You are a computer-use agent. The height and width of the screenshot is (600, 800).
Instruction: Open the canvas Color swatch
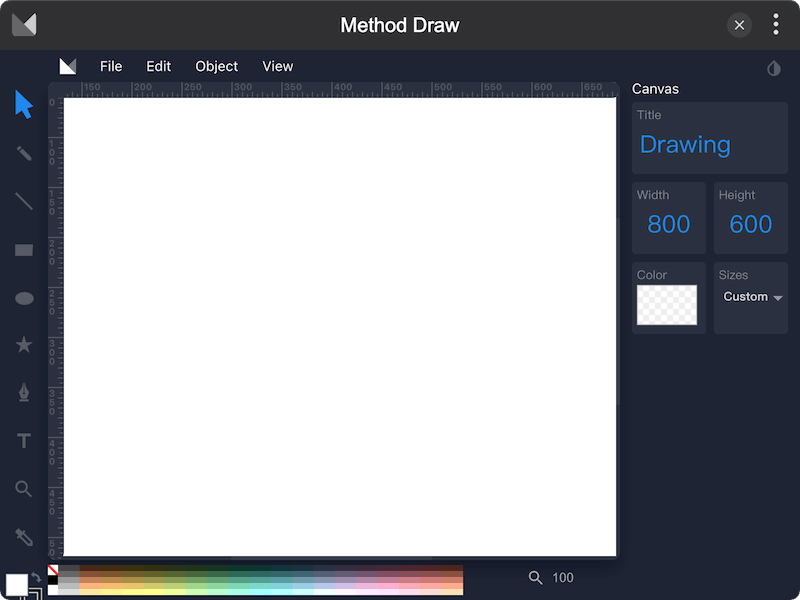667,305
